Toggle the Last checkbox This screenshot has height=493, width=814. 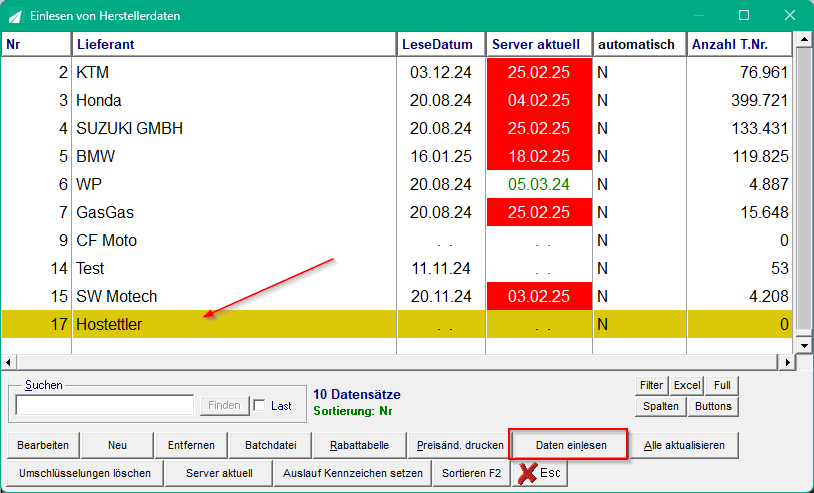[x=260, y=406]
